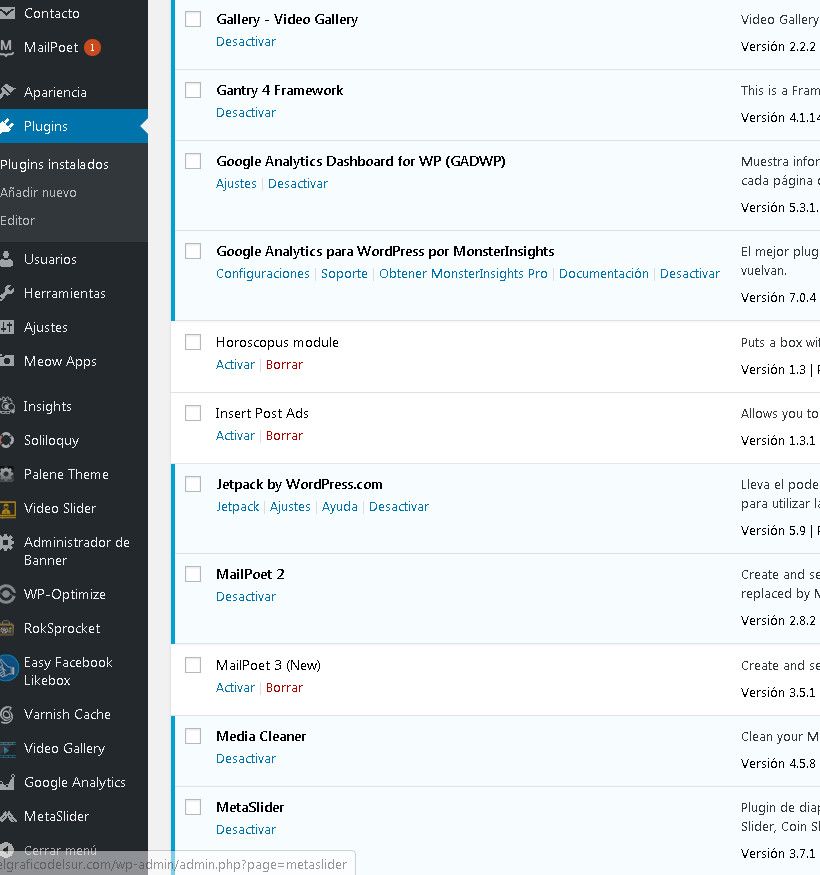Screen dimensions: 820x875
Task: Click the RokSprocket icon
Action: tap(7, 628)
